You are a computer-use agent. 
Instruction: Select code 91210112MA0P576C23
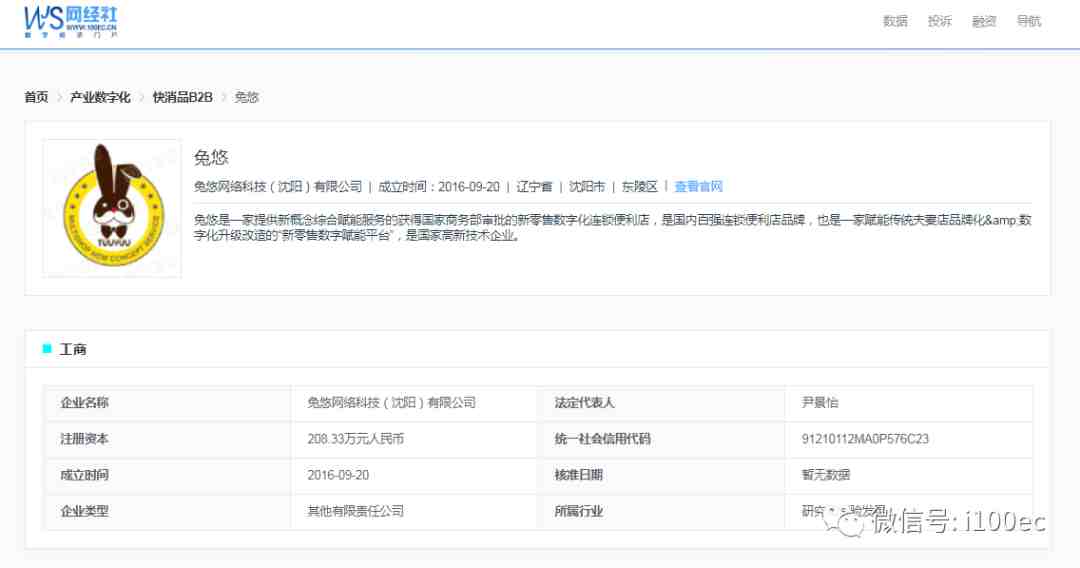(x=865, y=439)
